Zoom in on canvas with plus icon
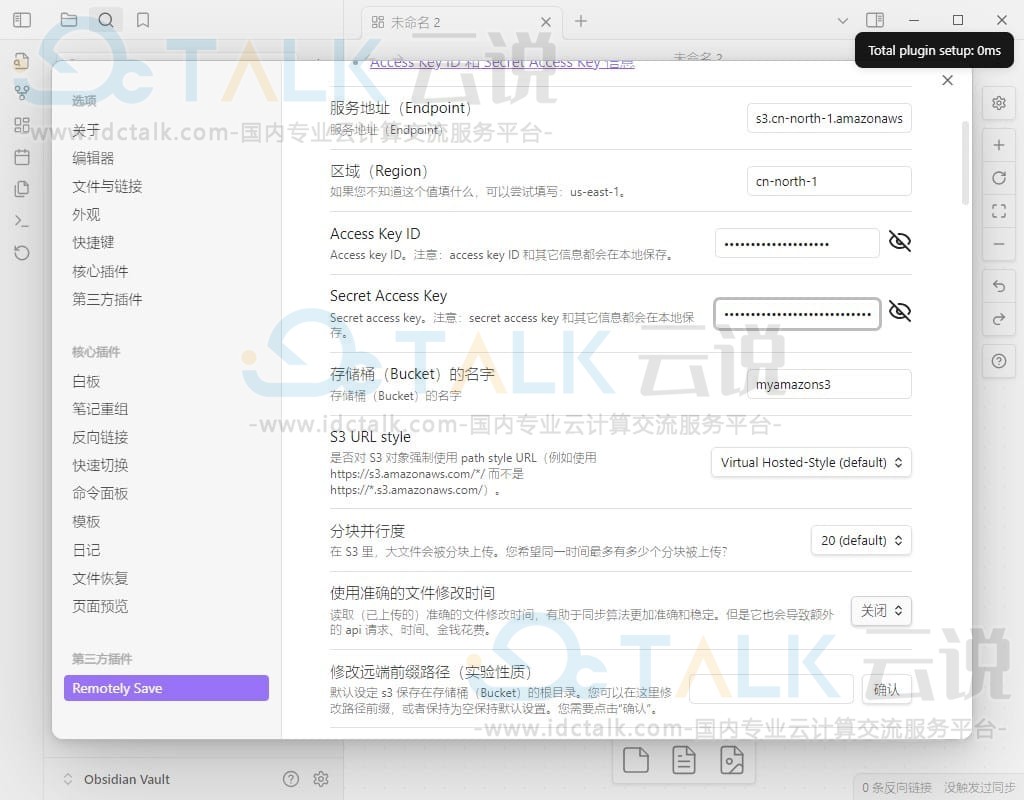 point(999,145)
